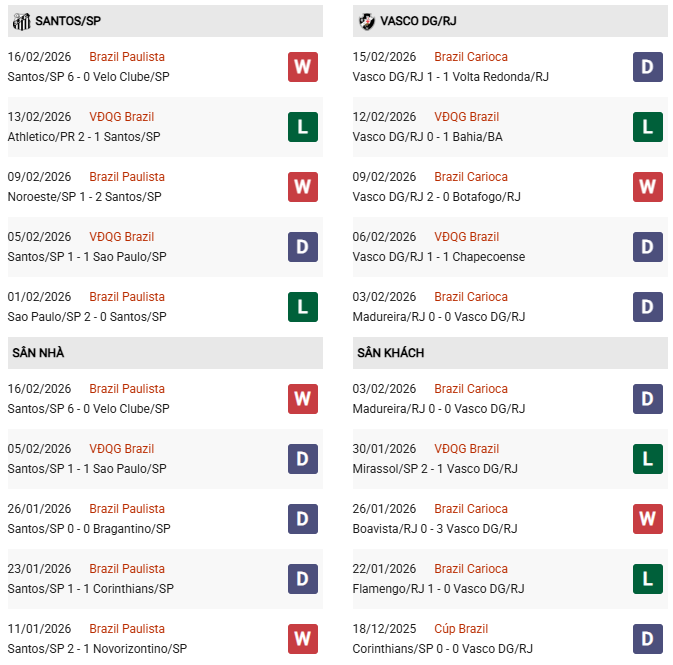Click the L badge for Flamengo 1-0 Vasco
This screenshot has height=665, width=673.
click(647, 579)
